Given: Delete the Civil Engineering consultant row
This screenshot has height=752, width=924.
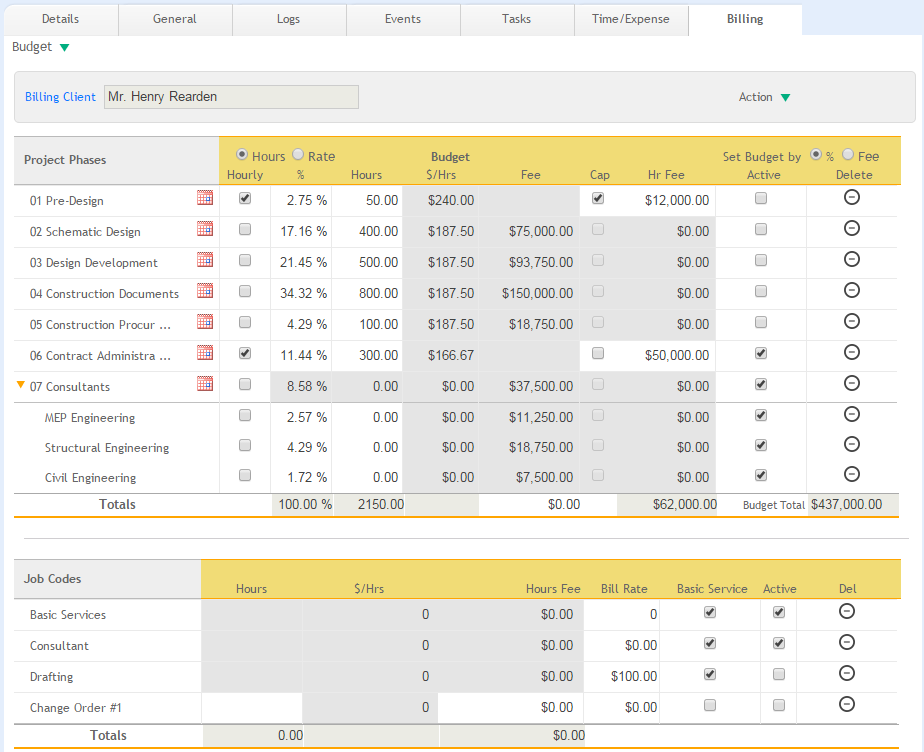Looking at the screenshot, I should point(852,474).
